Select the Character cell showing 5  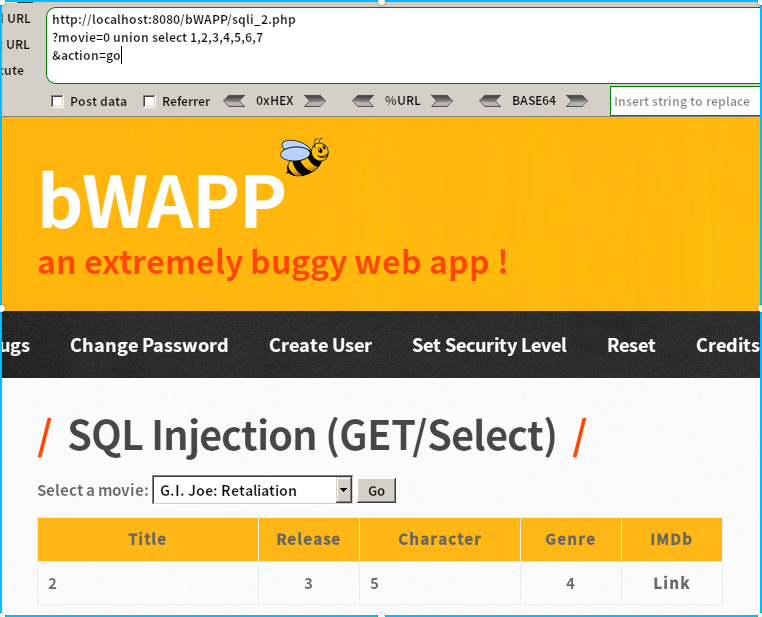(x=440, y=583)
